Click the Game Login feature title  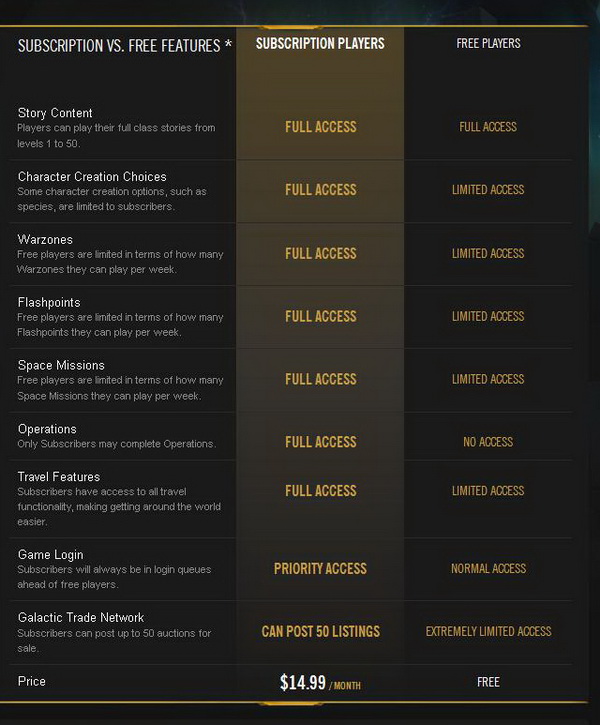pos(50,555)
